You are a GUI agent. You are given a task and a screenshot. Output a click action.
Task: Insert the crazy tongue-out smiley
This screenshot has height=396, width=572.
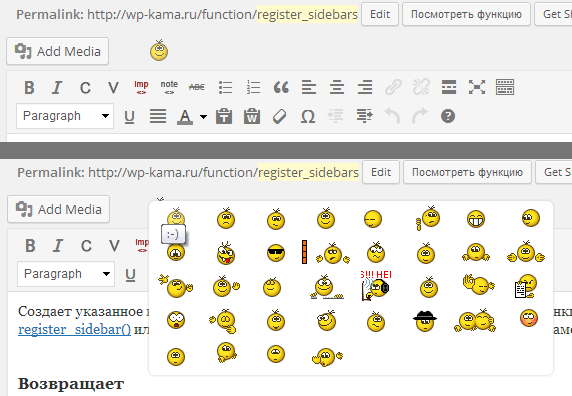(x=226, y=253)
